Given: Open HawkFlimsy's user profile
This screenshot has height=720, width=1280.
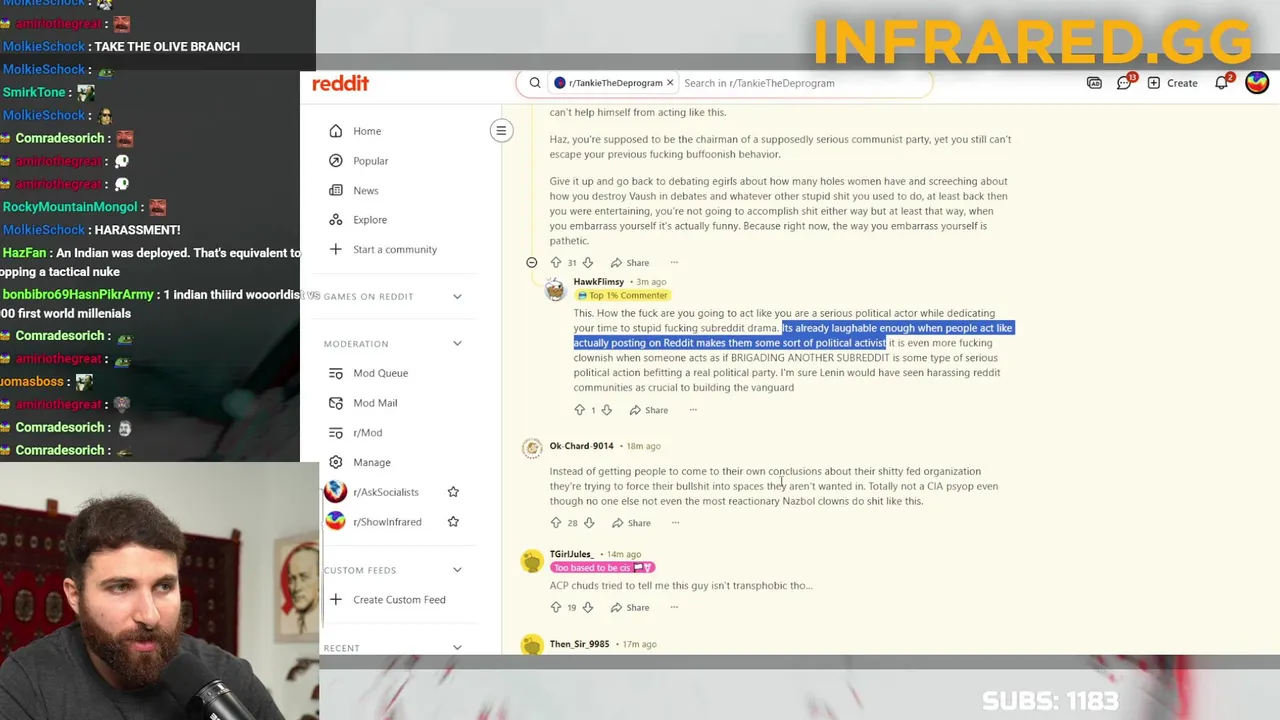Looking at the screenshot, I should pos(599,282).
